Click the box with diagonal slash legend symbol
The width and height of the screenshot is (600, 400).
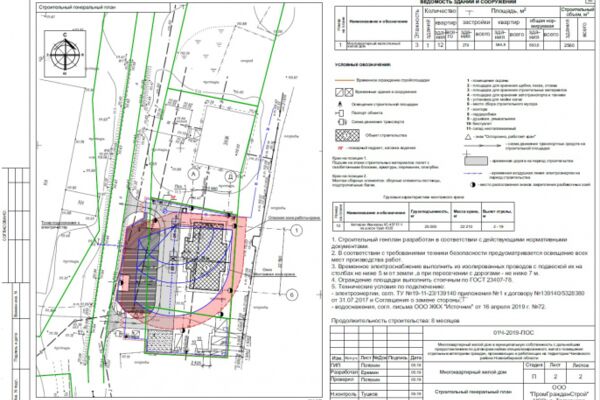pyautogui.click(x=339, y=92)
